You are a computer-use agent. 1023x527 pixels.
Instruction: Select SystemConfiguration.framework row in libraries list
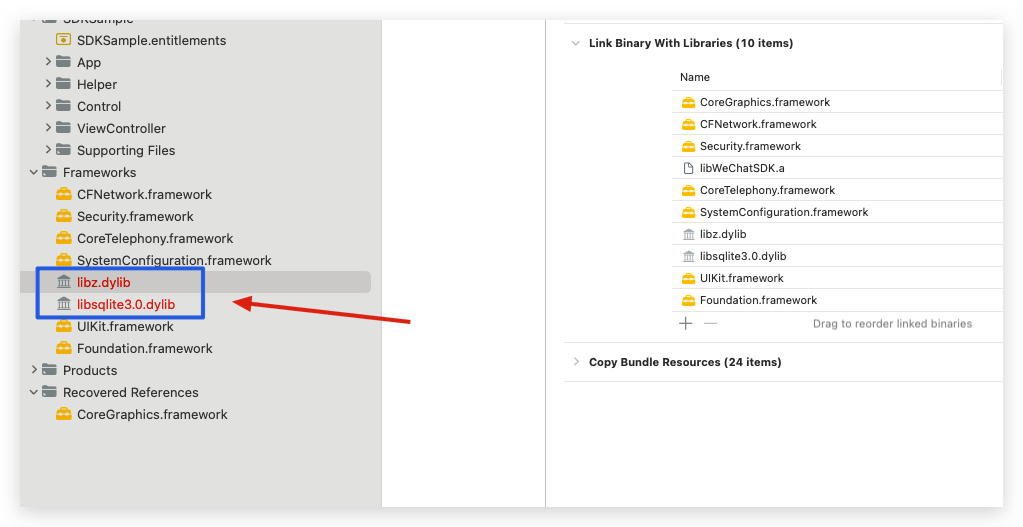tap(838, 212)
